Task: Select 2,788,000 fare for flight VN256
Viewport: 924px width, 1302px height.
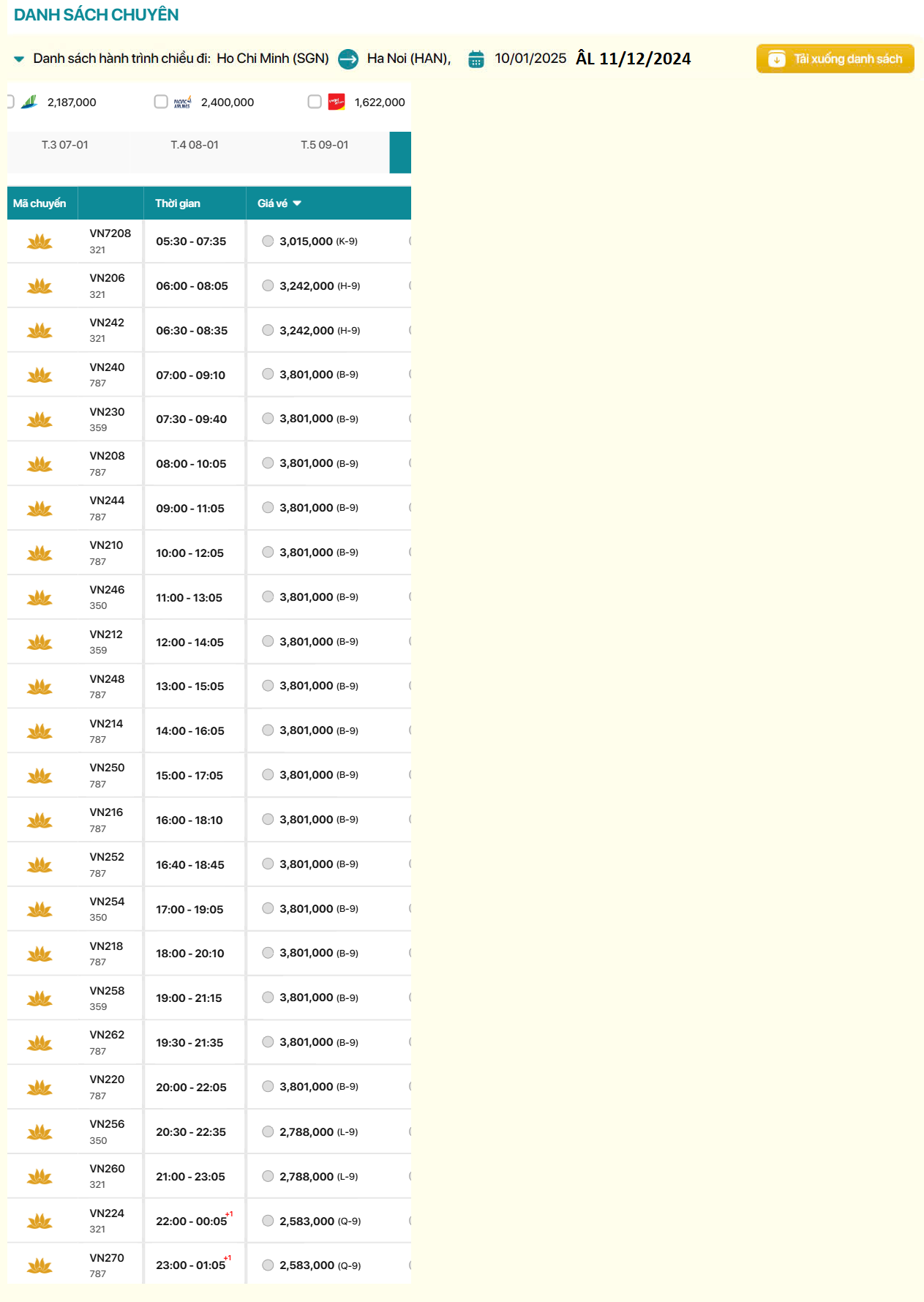Action: [268, 1131]
